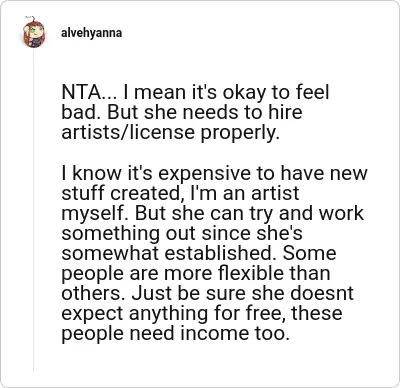This screenshot has height=388, width=400.
Task: Click the line "myself. But she can try and work"
Action: point(212,214)
